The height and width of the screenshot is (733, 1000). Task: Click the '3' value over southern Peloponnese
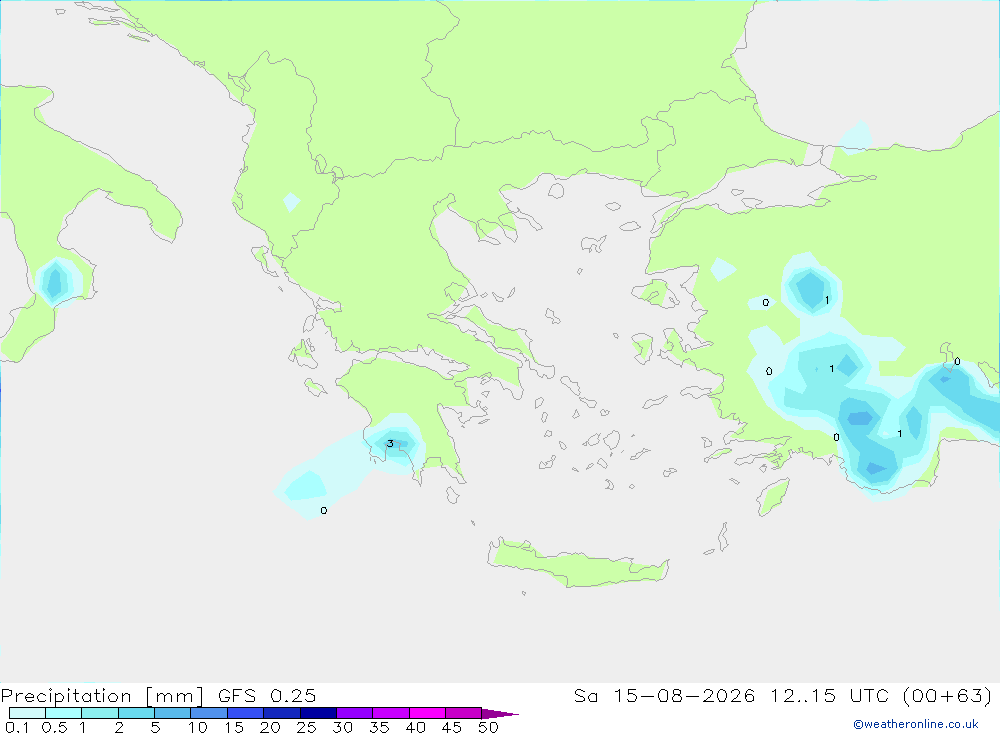click(x=390, y=443)
